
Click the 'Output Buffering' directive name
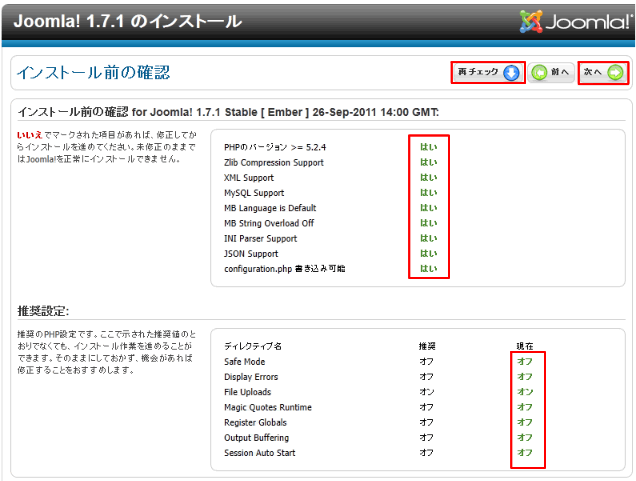(x=256, y=438)
